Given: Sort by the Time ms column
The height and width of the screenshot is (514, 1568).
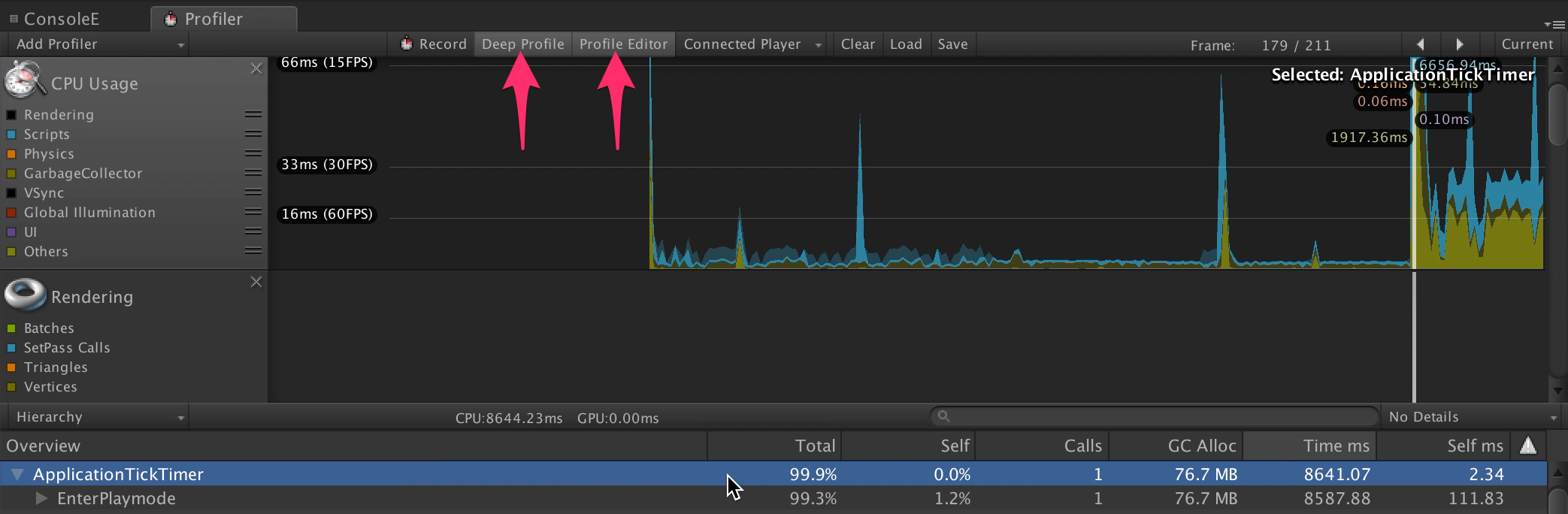Looking at the screenshot, I should [1309, 446].
